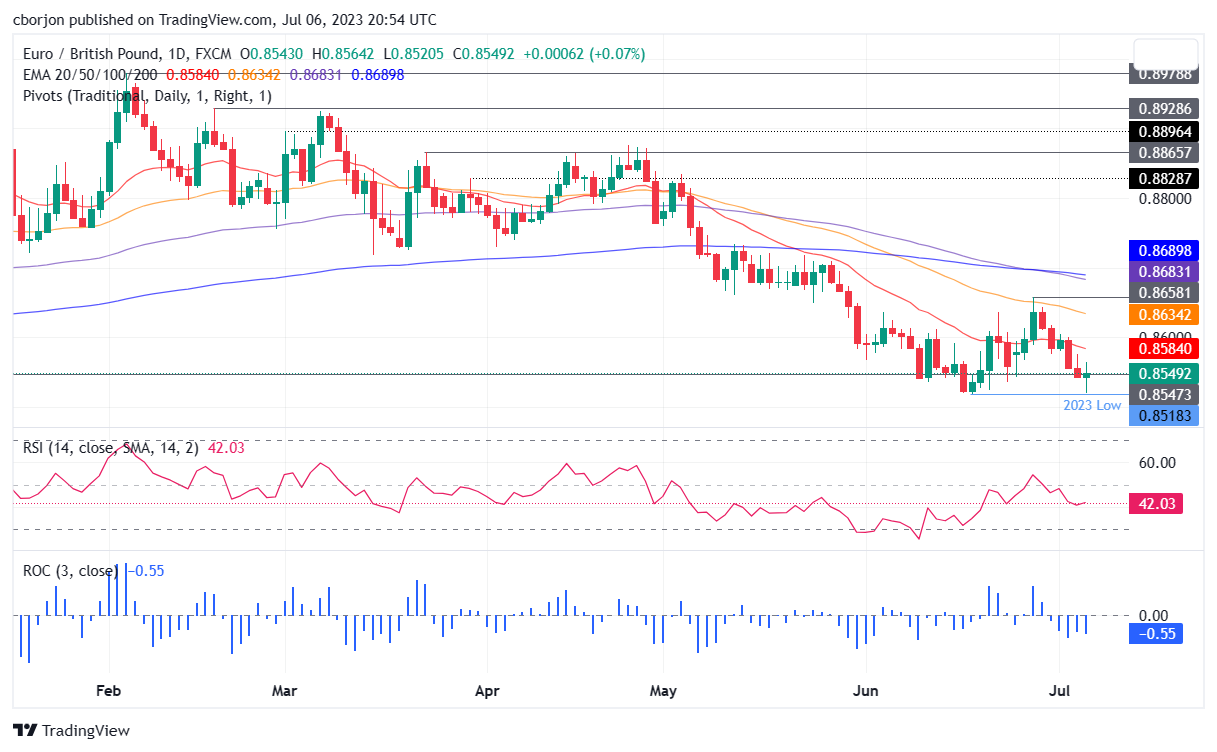Image resolution: width=1217 pixels, height=752 pixels.
Task: Click the 0.89788 pivot level label
Action: pos(1162,73)
